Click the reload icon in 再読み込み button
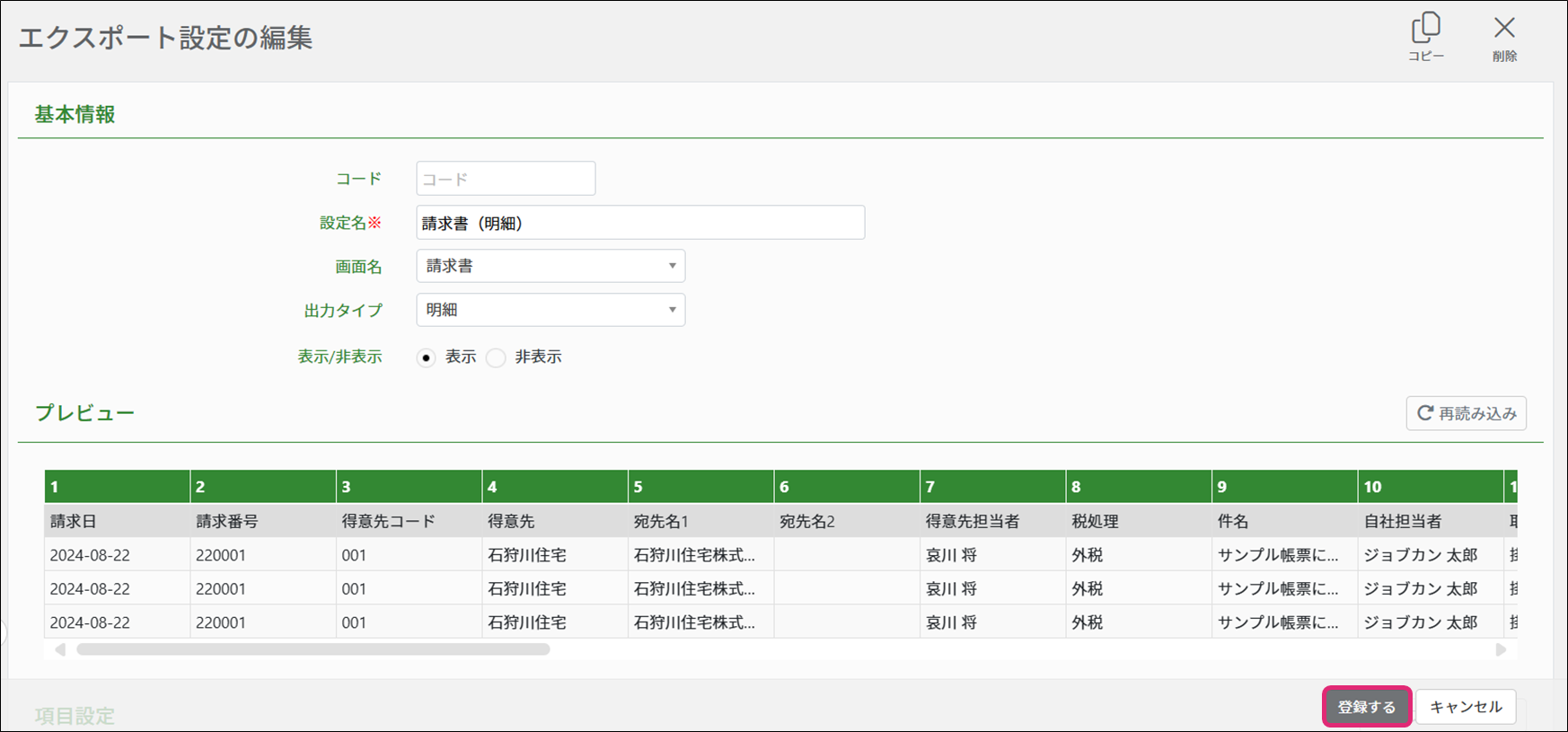The height and width of the screenshot is (732, 1568). 1425,413
